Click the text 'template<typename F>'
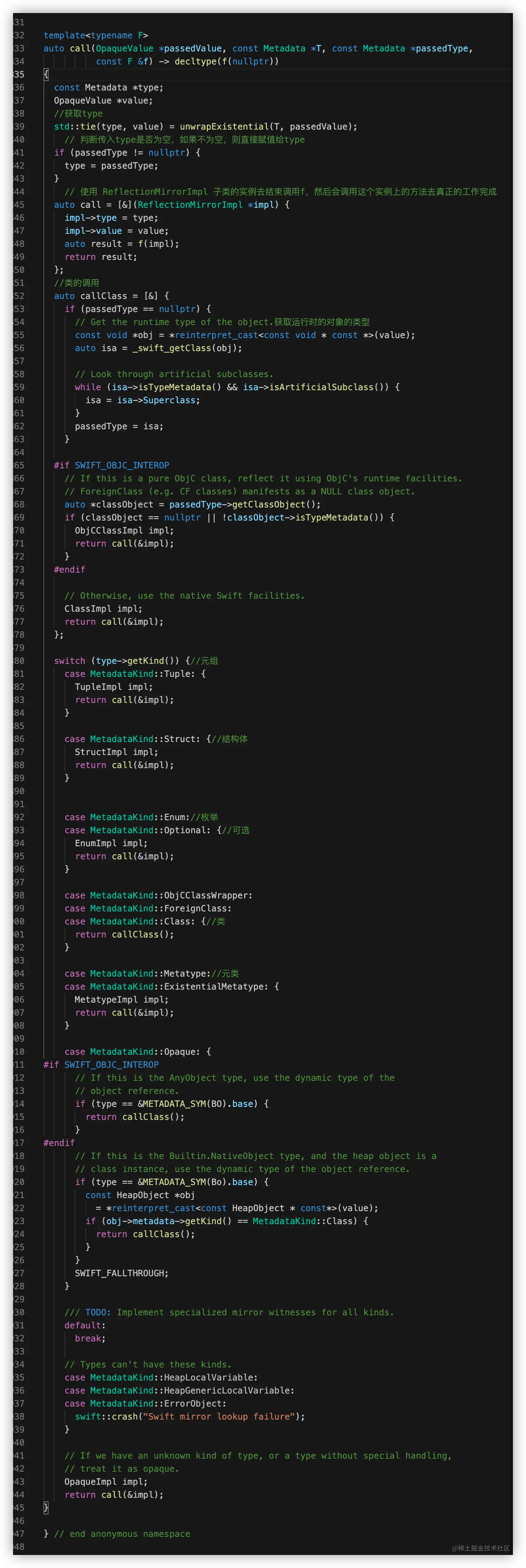526x1568 pixels. coord(96,35)
